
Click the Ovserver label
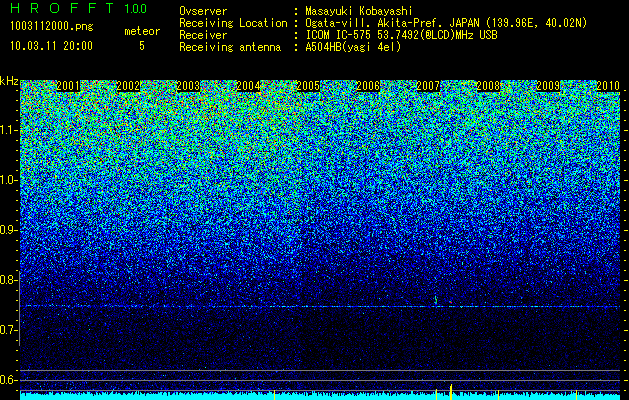click(x=203, y=11)
